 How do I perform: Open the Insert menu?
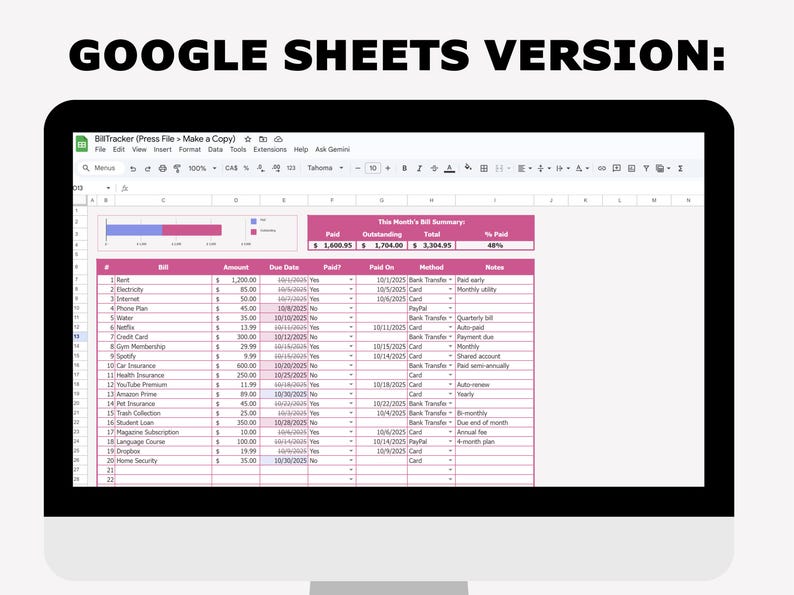coord(163,149)
